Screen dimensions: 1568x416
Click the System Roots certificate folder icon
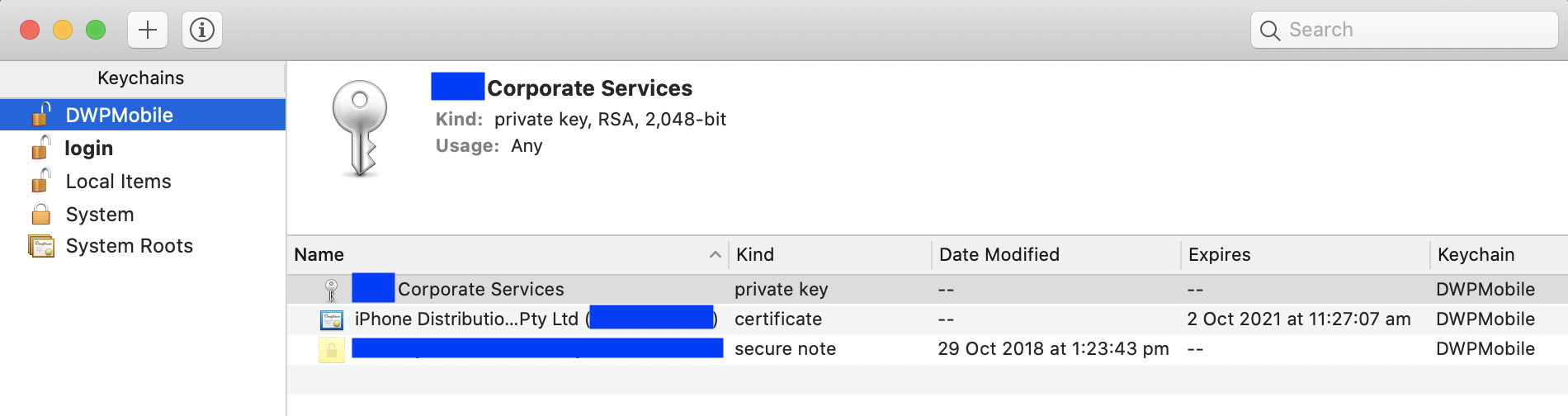click(x=41, y=246)
